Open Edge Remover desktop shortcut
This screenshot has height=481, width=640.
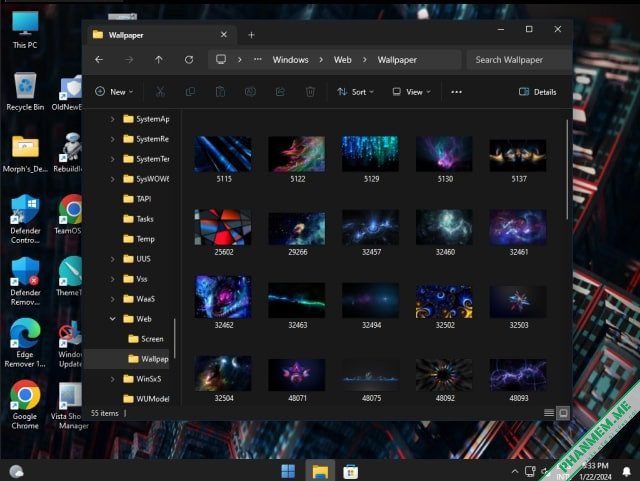(25, 343)
